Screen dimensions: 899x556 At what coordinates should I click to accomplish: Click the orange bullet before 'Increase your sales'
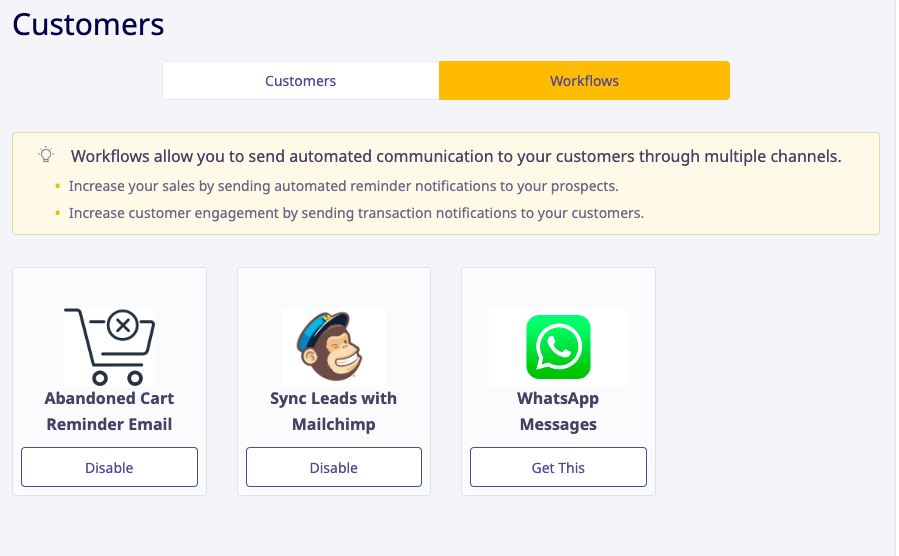[x=57, y=186]
